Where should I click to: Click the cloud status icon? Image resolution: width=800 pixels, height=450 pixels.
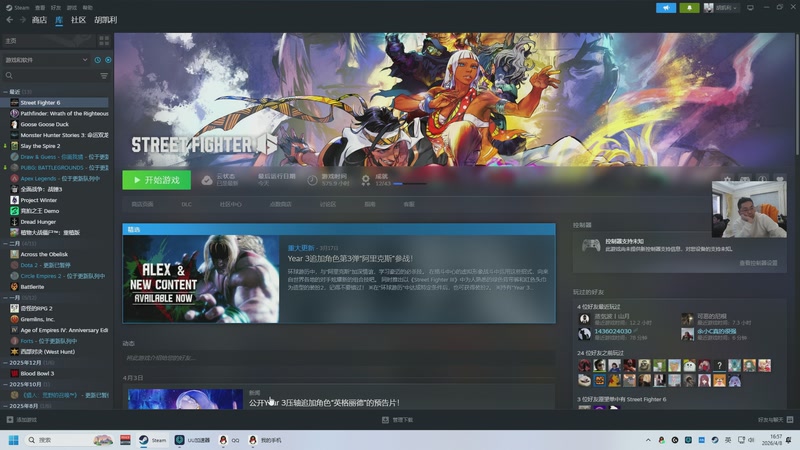[x=207, y=180]
